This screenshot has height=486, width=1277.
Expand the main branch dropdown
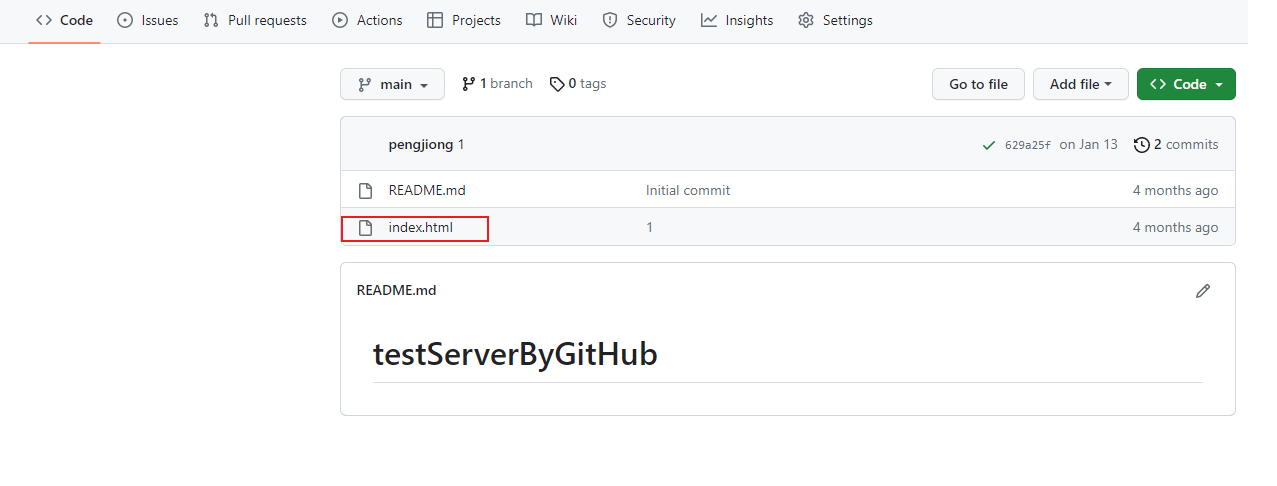pyautogui.click(x=392, y=84)
